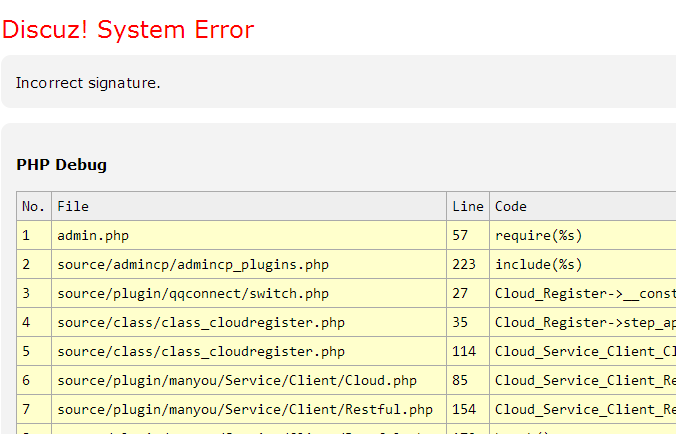
Task: Click line number 114 cell
Action: 468,351
